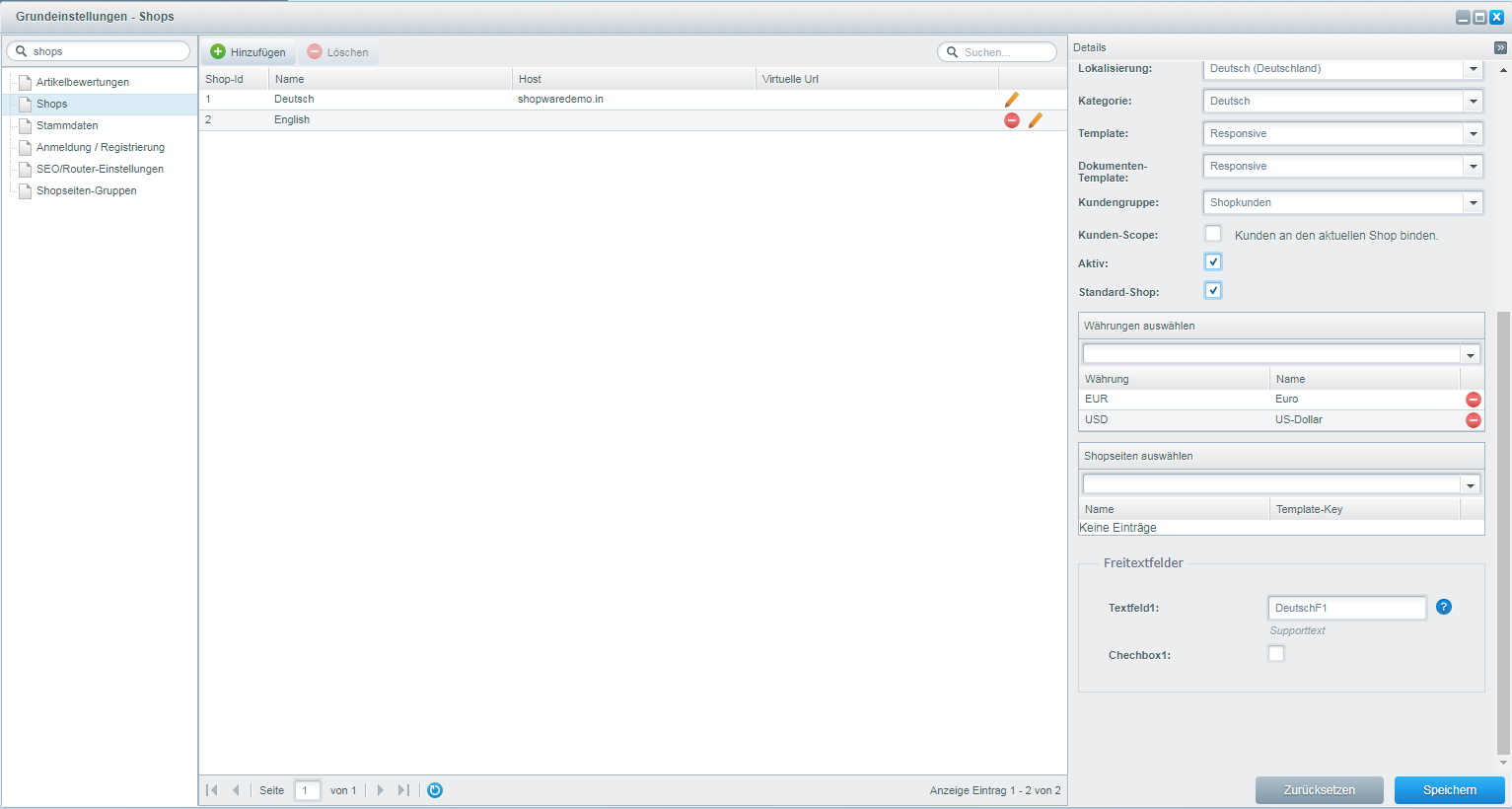1512x809 pixels.
Task: Uncheck the Standard-Shop checkbox
Action: click(x=1213, y=290)
